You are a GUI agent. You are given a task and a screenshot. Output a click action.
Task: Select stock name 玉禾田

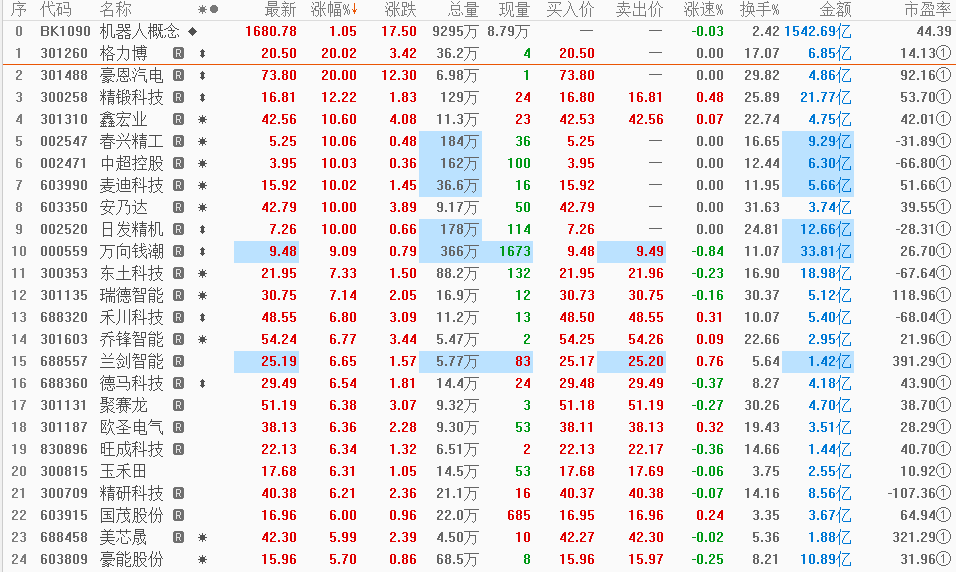(x=124, y=471)
